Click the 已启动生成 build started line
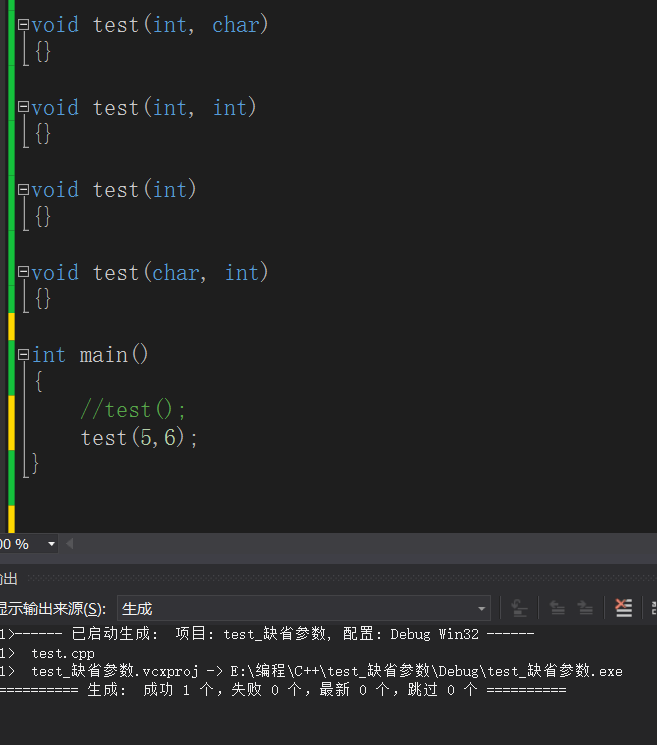This screenshot has height=745, width=657. tap(267, 634)
